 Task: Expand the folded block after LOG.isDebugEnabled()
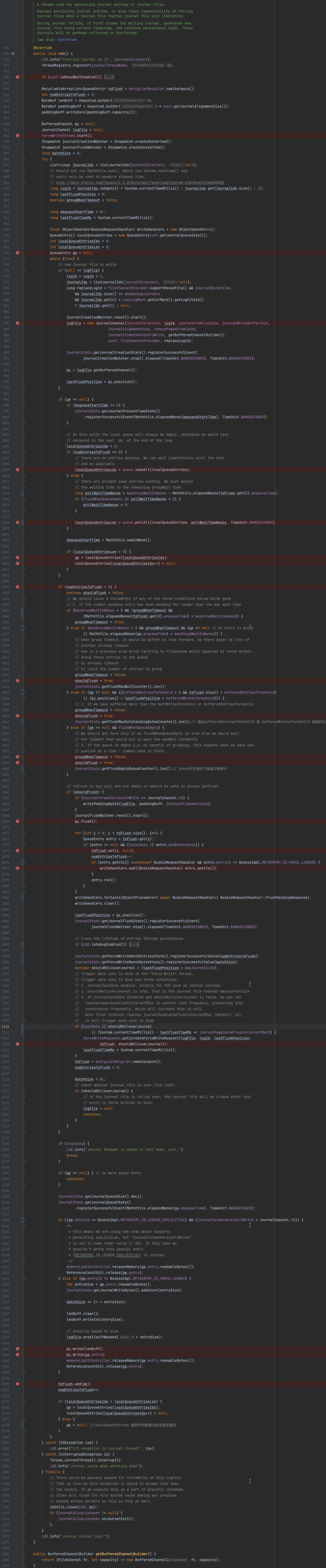tap(134, 944)
